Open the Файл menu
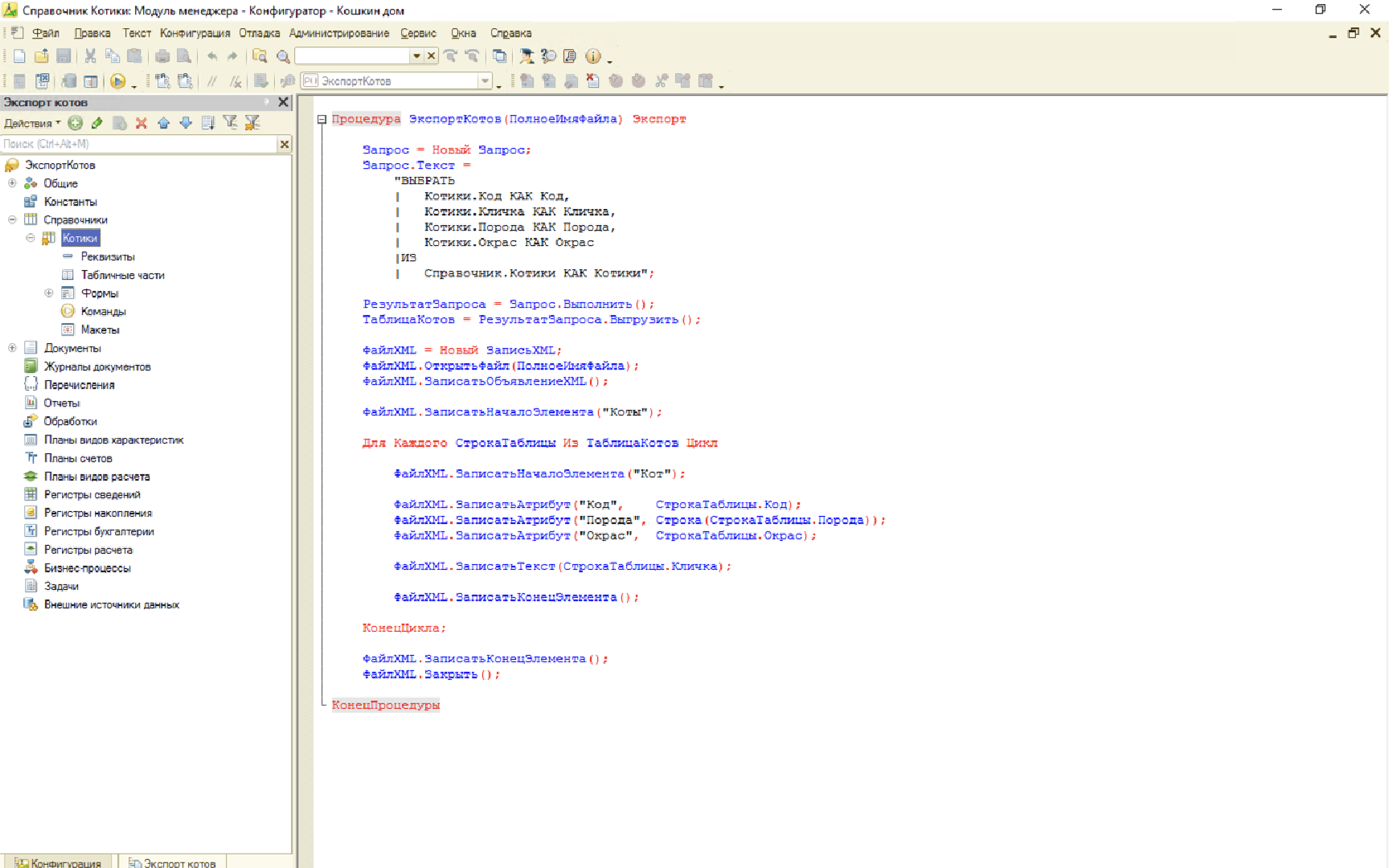Viewport: 1389px width, 868px height. coord(46,33)
